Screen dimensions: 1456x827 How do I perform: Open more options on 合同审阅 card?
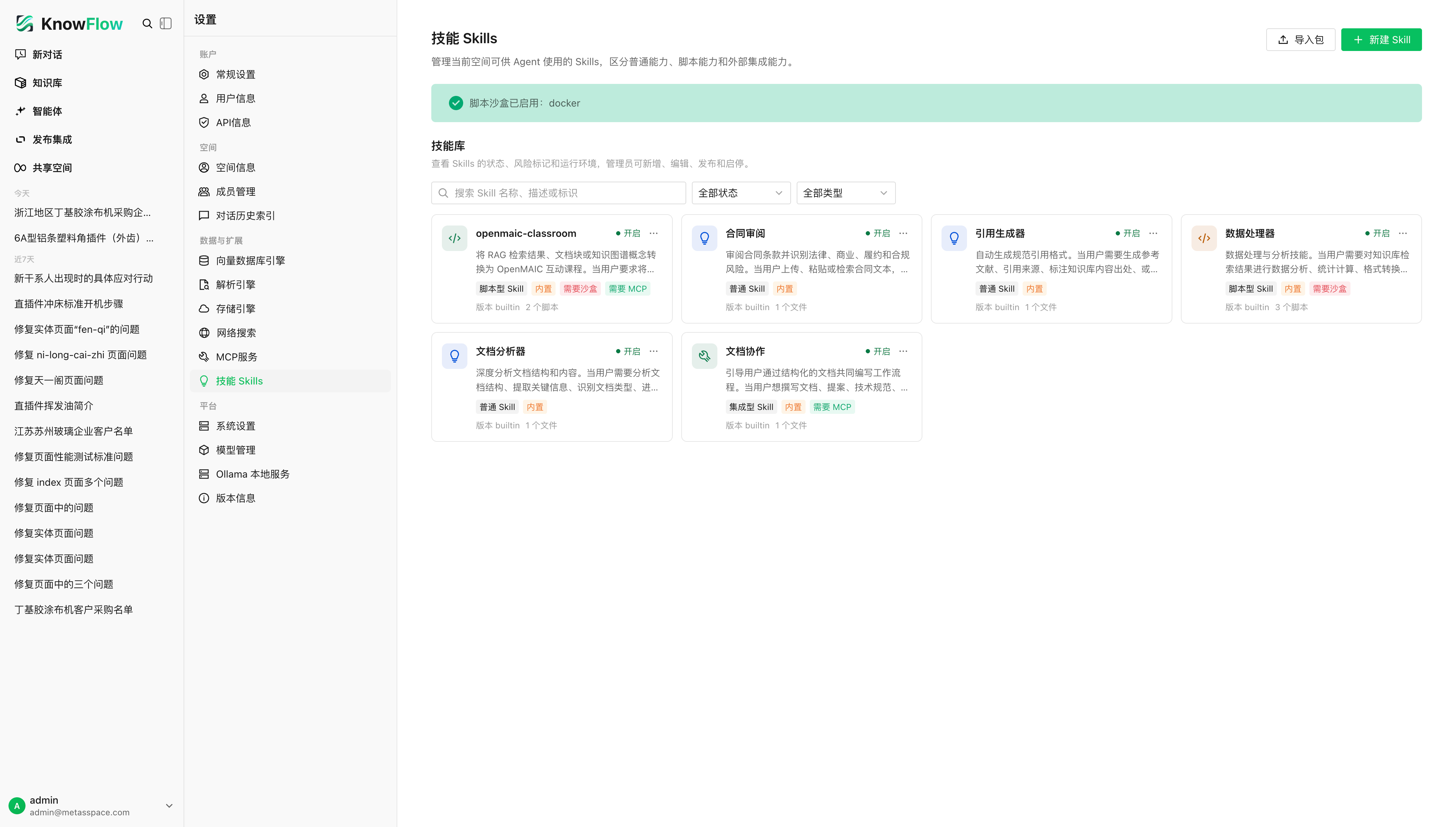click(x=903, y=233)
